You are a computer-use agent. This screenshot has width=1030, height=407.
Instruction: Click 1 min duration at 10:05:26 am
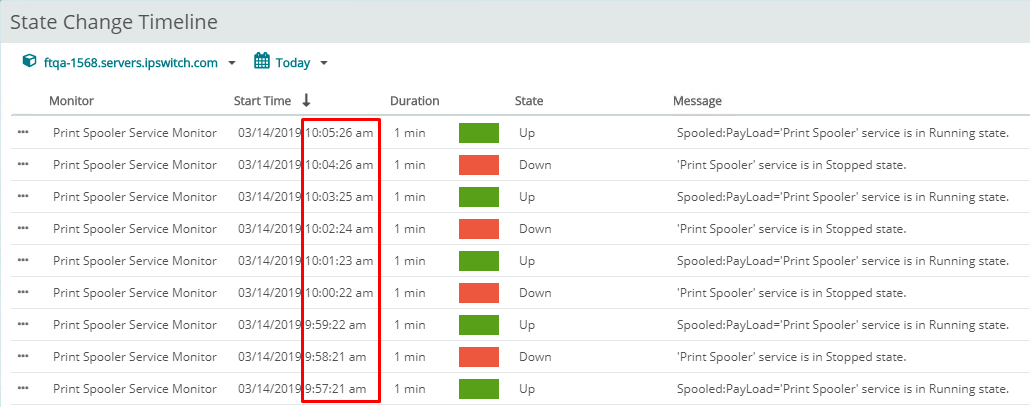pyautogui.click(x=410, y=133)
